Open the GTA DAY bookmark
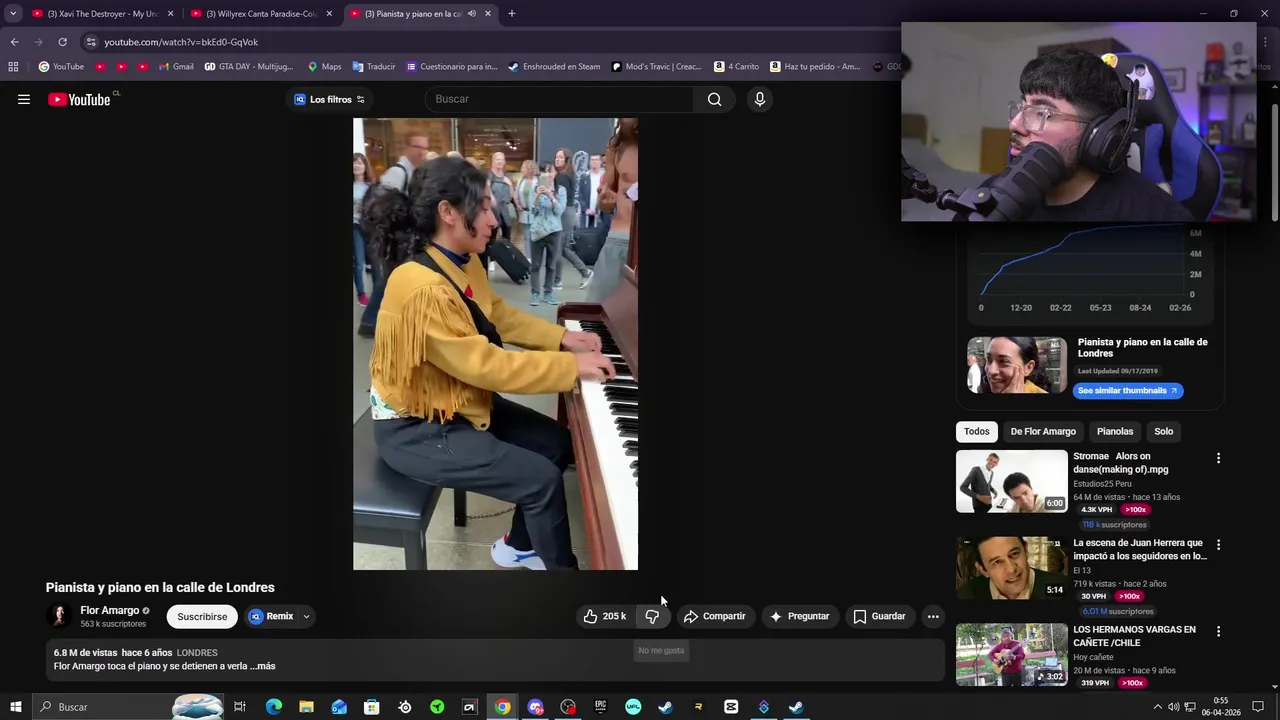 249,67
